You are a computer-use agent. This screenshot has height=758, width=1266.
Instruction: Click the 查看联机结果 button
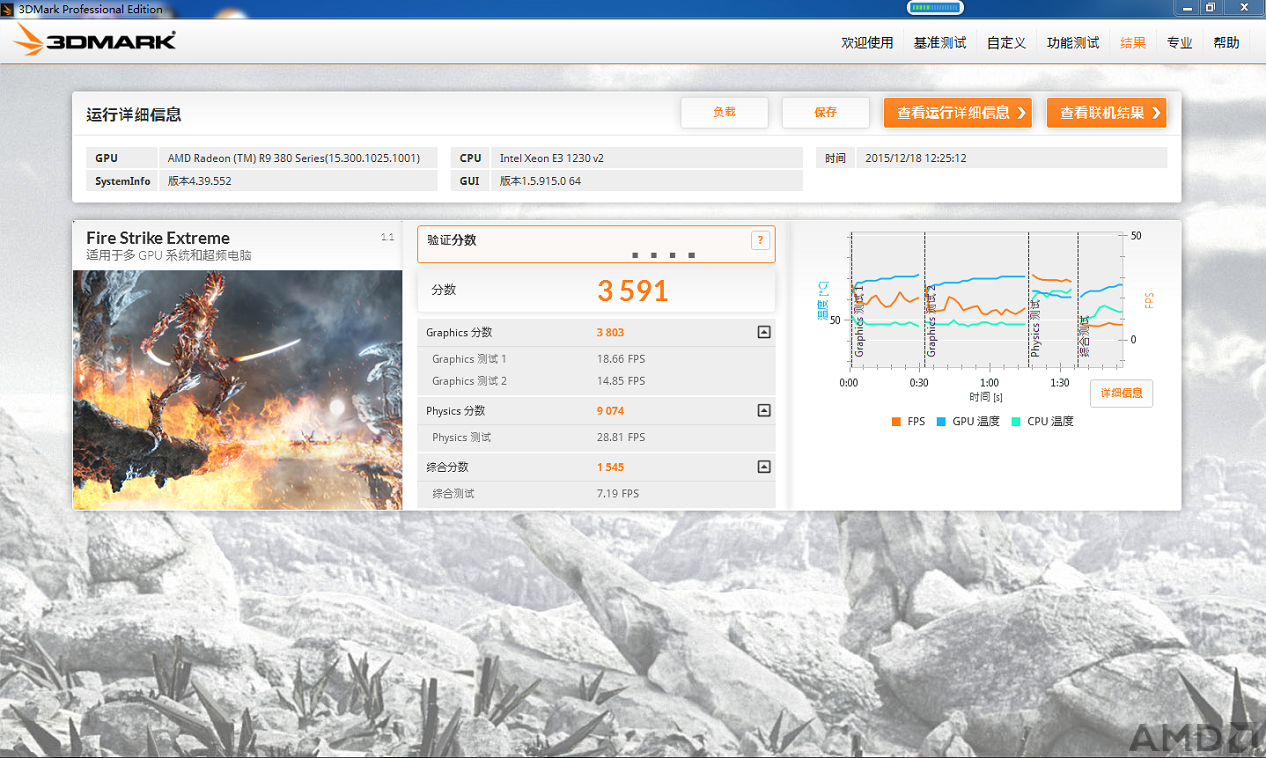click(x=1106, y=113)
